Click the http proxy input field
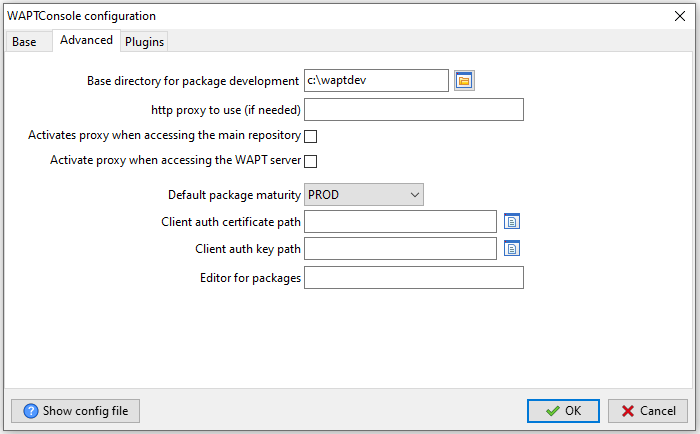The image size is (700, 434). pyautogui.click(x=414, y=109)
